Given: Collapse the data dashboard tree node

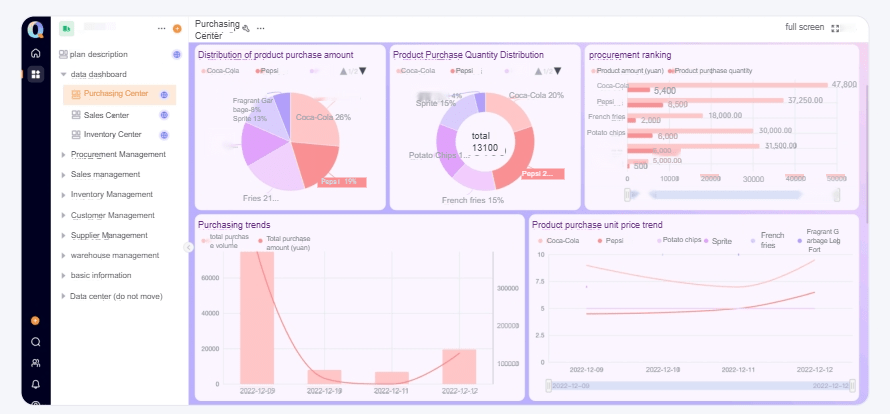Looking at the screenshot, I should pyautogui.click(x=64, y=74).
